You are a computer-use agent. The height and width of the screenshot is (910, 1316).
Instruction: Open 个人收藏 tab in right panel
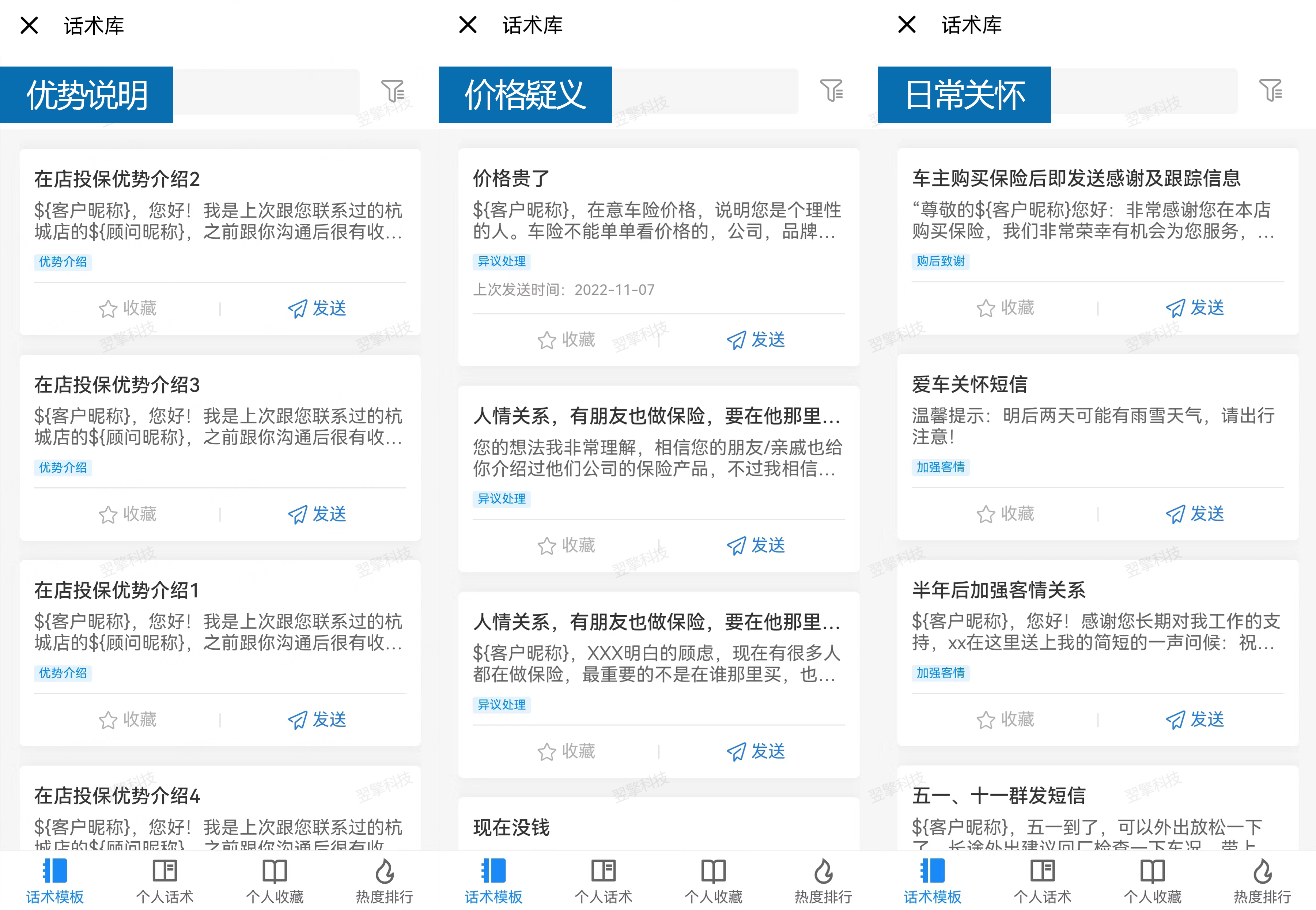[1152, 881]
